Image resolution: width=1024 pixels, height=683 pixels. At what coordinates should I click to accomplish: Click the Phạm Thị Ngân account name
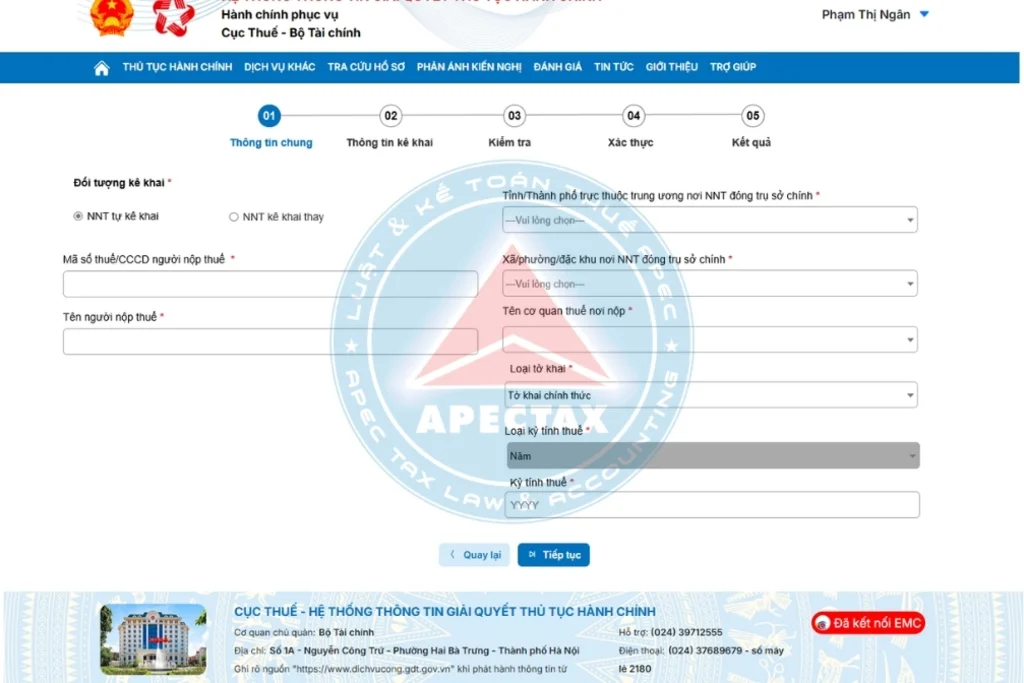[x=865, y=14]
